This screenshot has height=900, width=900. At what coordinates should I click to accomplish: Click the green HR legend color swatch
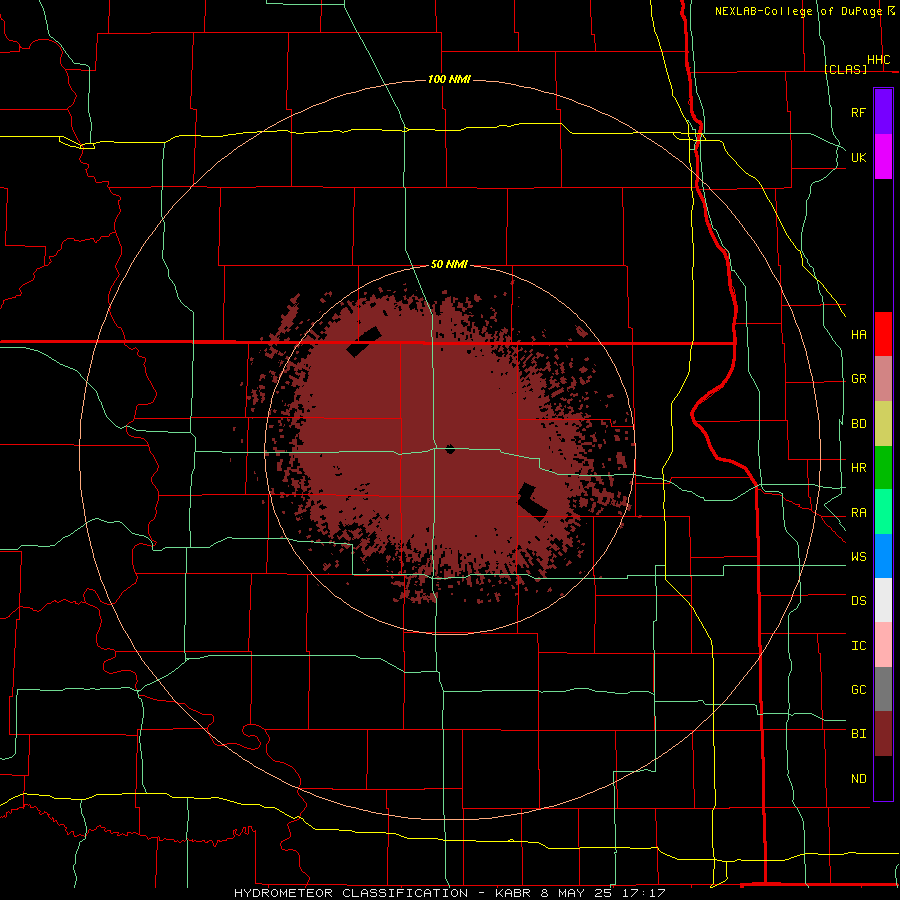[x=883, y=468]
